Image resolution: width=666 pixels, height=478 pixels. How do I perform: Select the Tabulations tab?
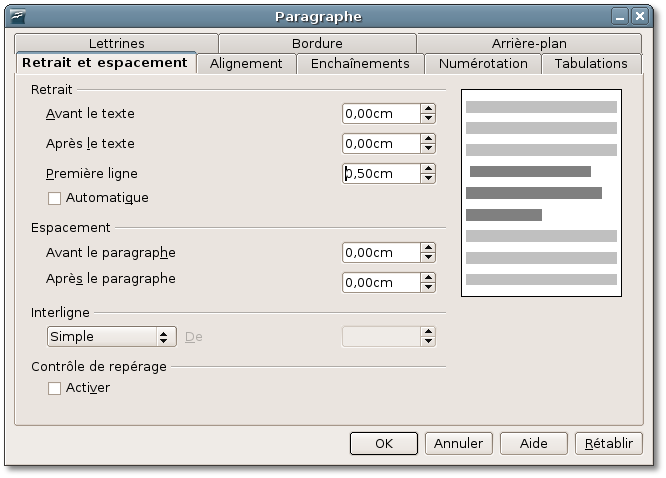(591, 63)
